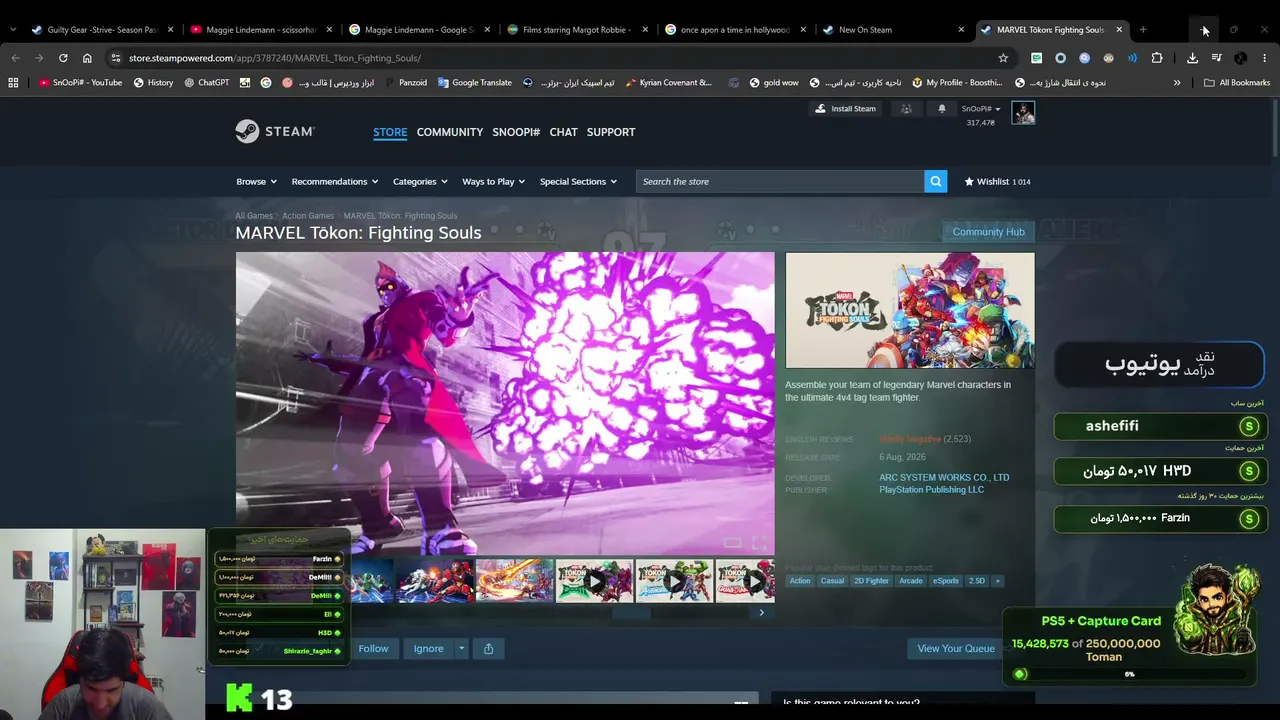Select the eSports tag
This screenshot has width=1280, height=720.
[945, 581]
